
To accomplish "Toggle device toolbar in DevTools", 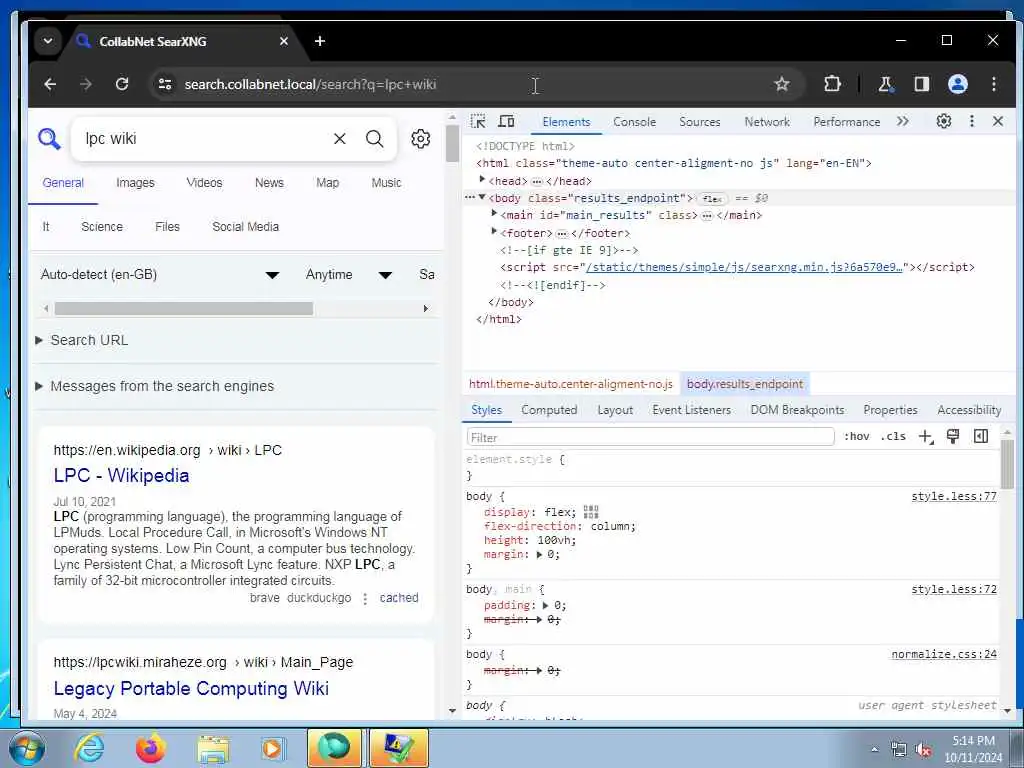I will coord(506,121).
